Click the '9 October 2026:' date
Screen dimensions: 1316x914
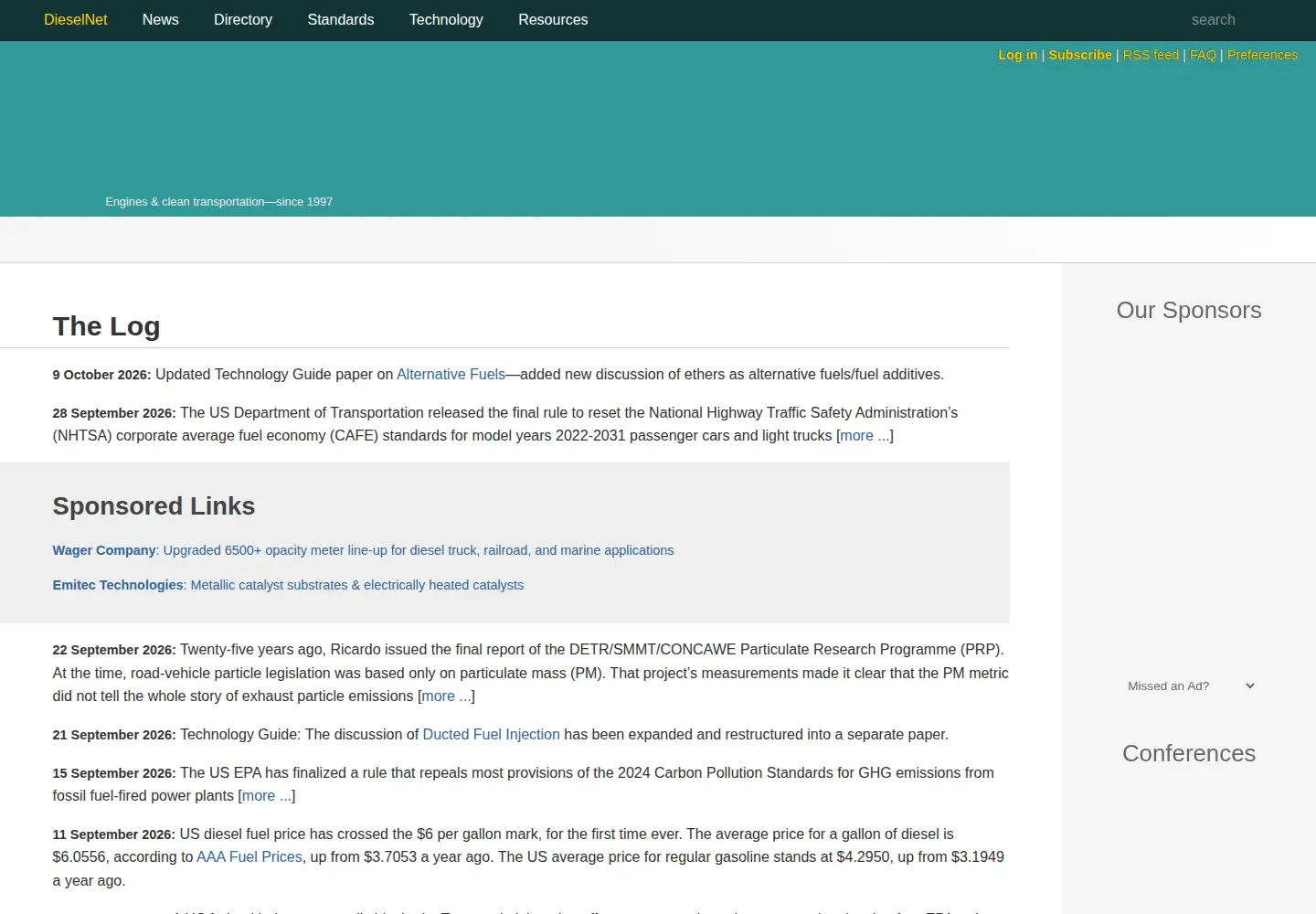point(101,375)
